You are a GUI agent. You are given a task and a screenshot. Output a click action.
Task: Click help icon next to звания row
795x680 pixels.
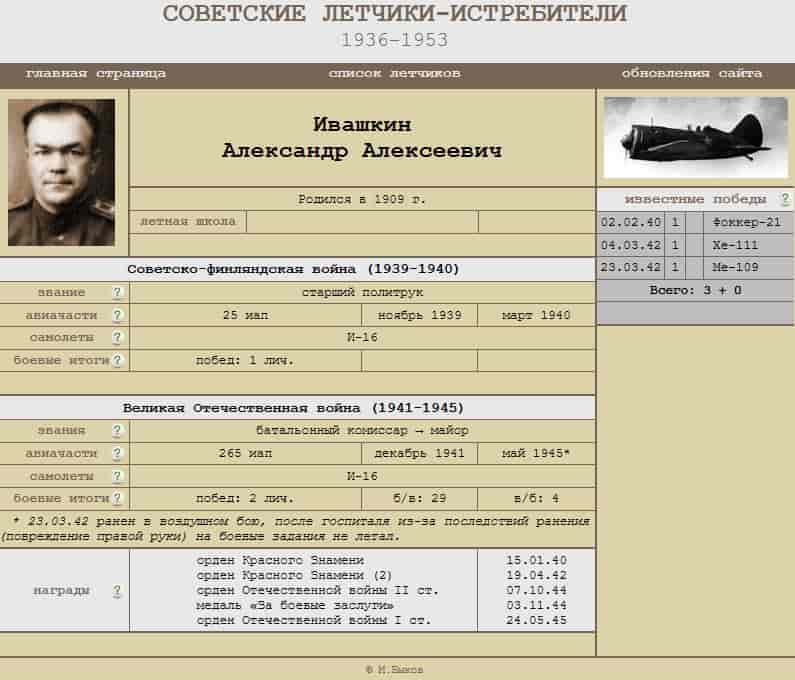point(117,431)
